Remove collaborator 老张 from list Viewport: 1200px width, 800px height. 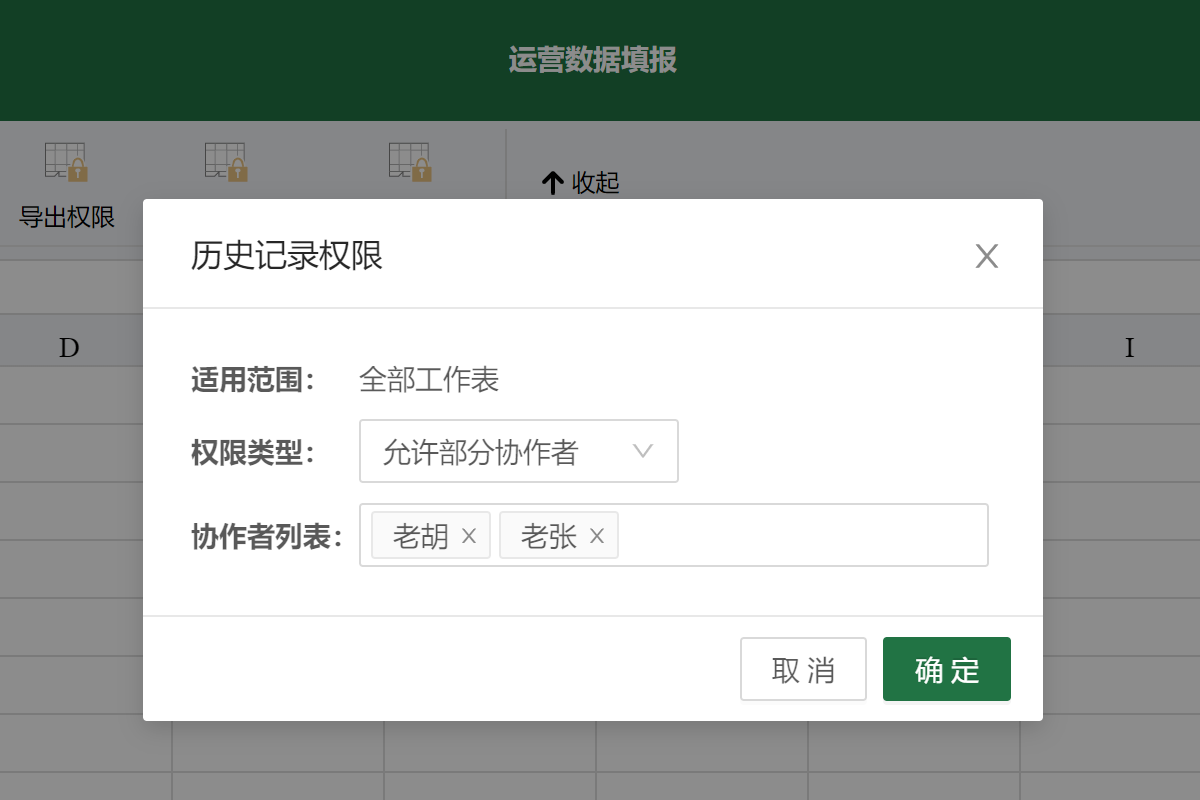[597, 537]
